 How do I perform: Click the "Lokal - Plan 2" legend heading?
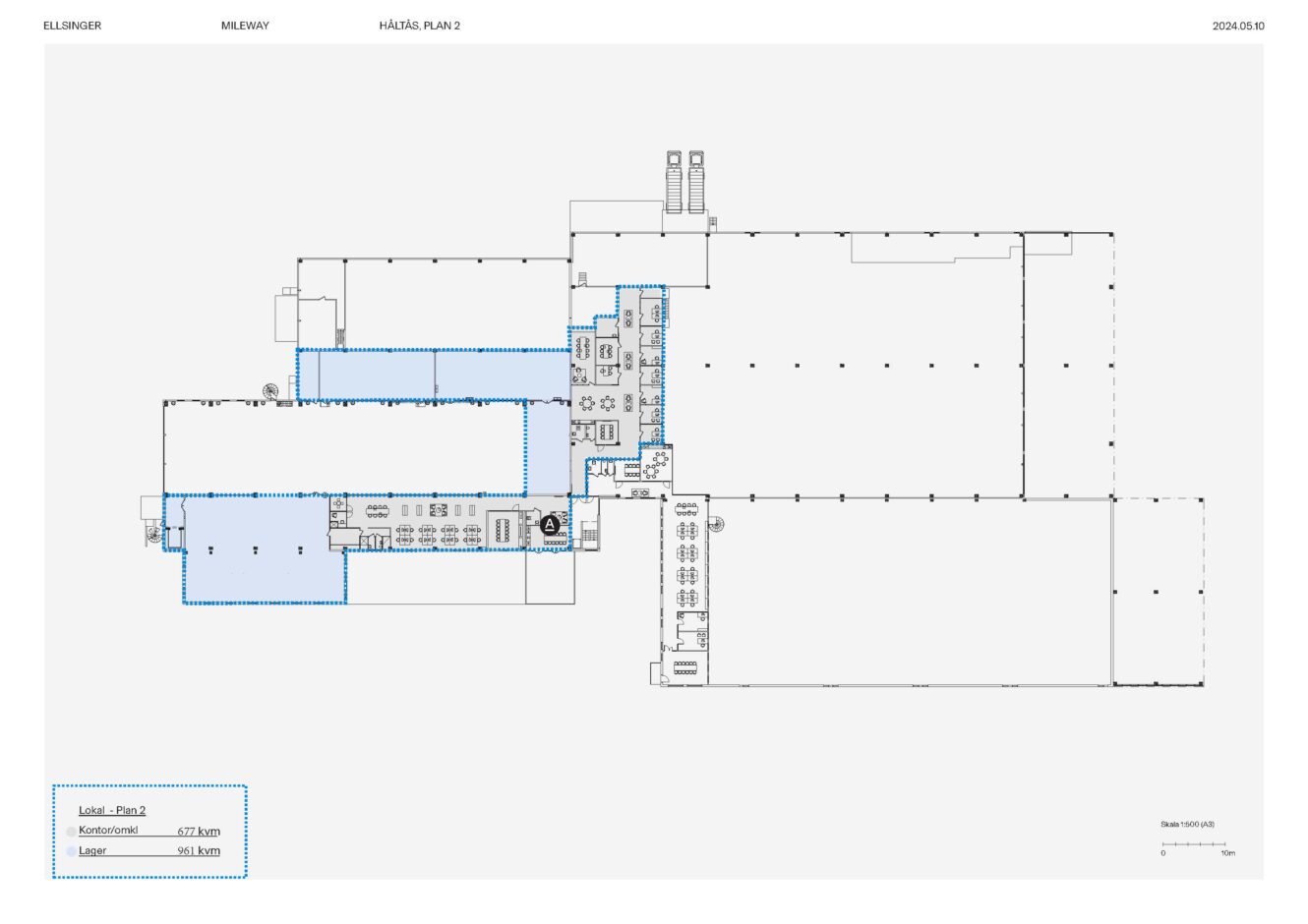(x=112, y=810)
